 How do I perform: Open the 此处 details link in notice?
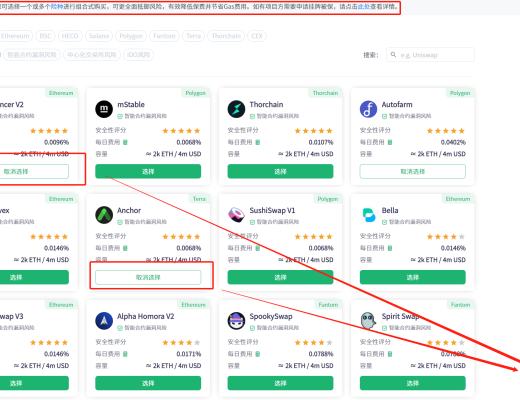[363, 6]
